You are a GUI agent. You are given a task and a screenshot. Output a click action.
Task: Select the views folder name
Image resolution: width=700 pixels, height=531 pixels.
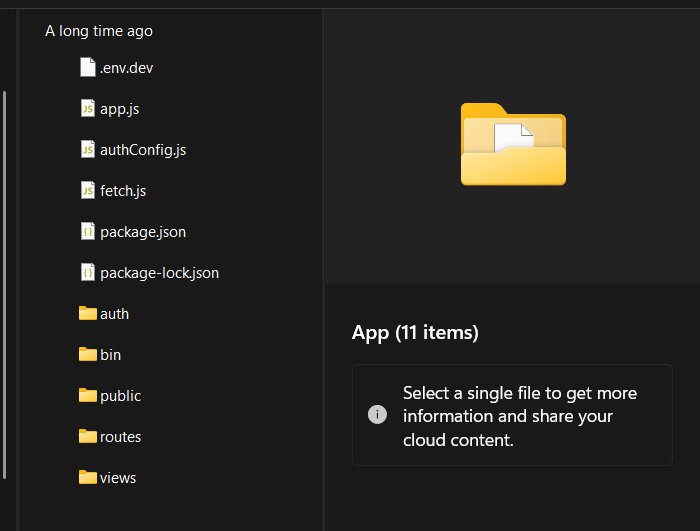tap(118, 478)
